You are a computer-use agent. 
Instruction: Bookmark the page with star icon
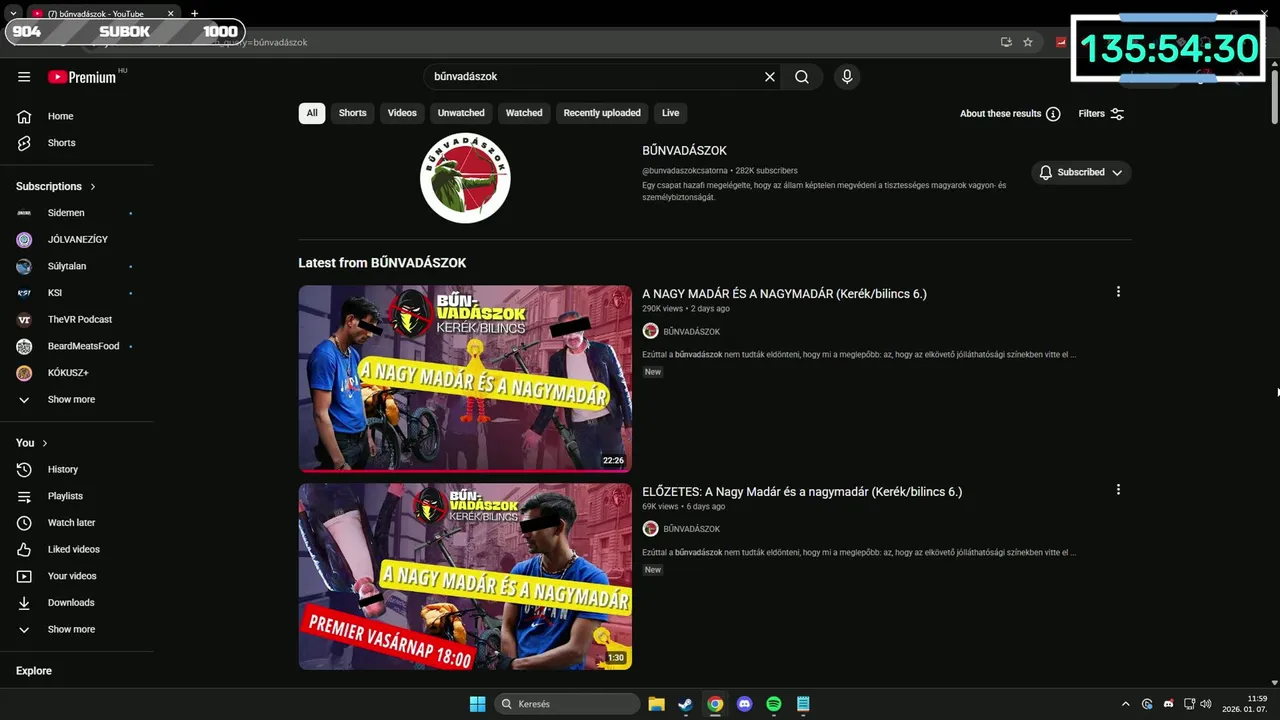pos(1027,42)
